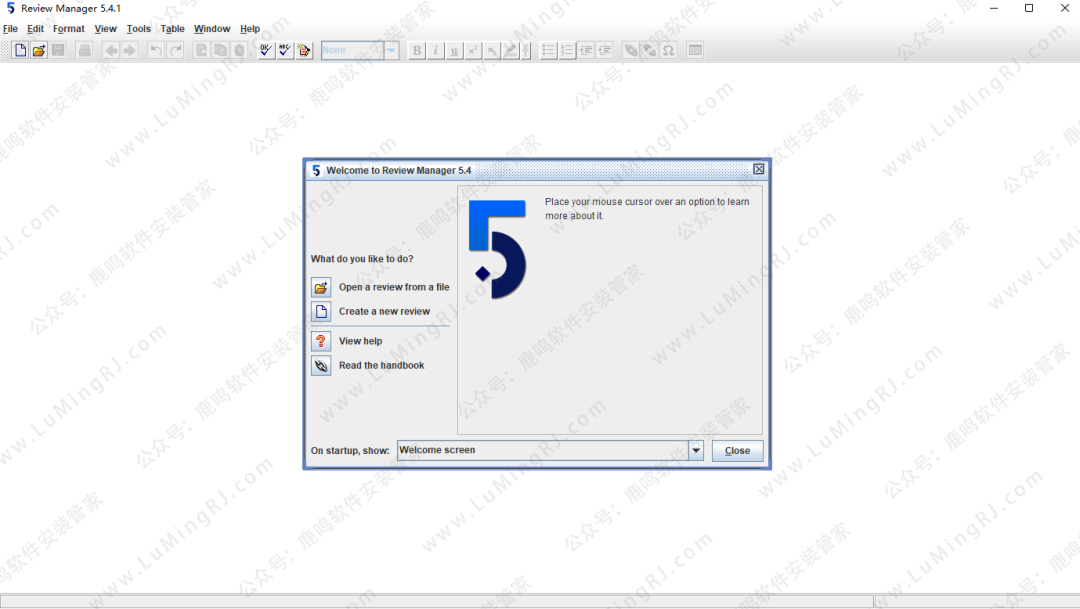Open the Welcome screen combo box
1080x609 pixels.
click(542, 451)
